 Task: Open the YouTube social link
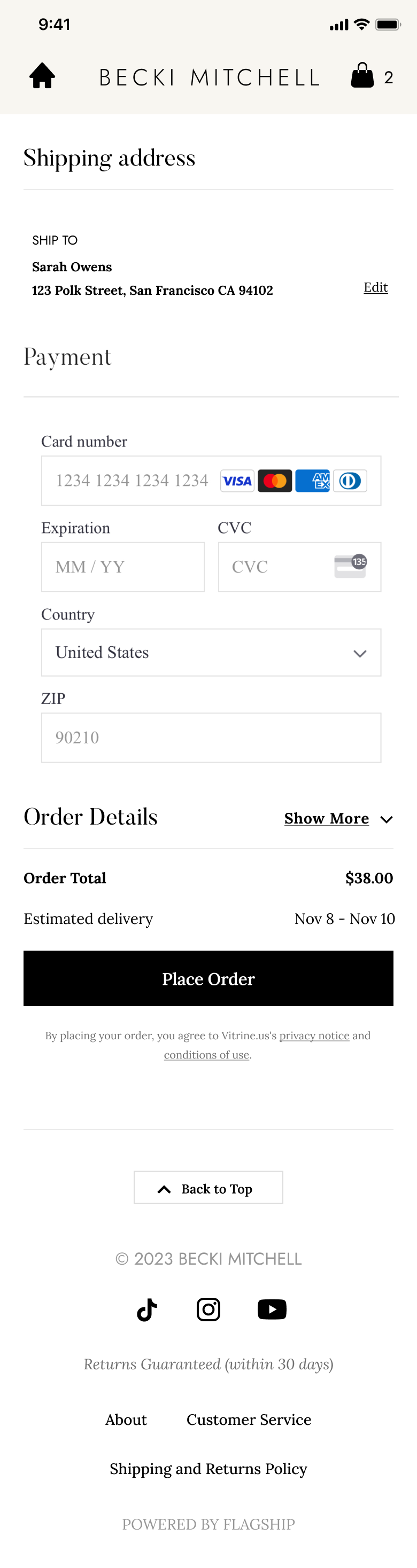point(272,1310)
